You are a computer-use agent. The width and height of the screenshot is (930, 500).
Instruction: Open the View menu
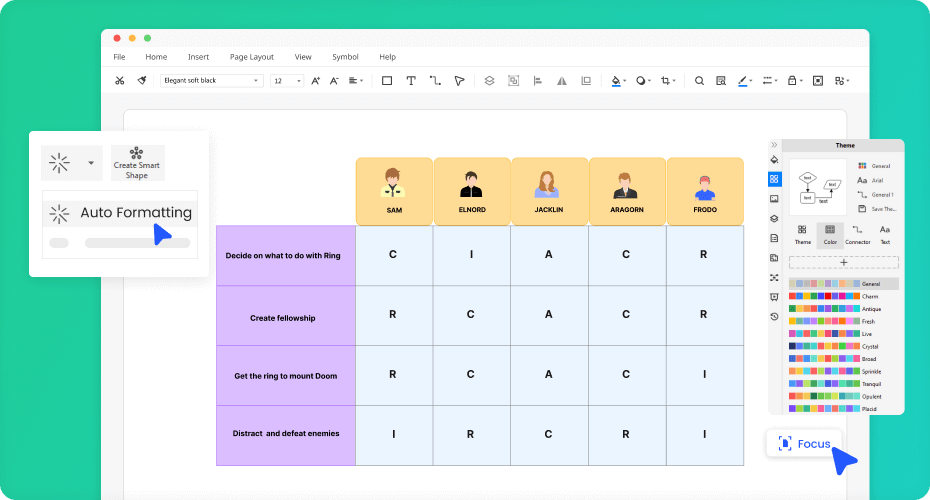[x=303, y=57]
